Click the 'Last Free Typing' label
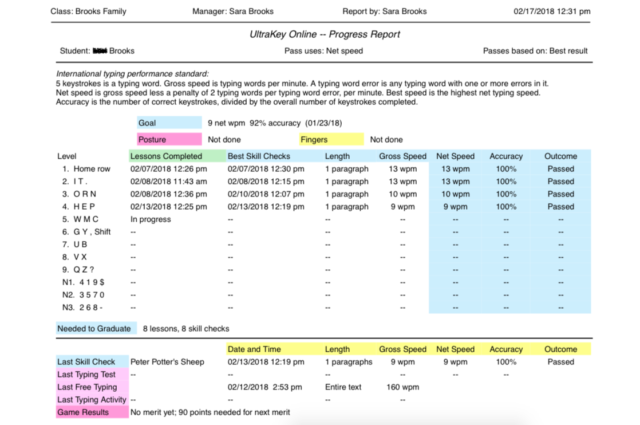 (92, 387)
